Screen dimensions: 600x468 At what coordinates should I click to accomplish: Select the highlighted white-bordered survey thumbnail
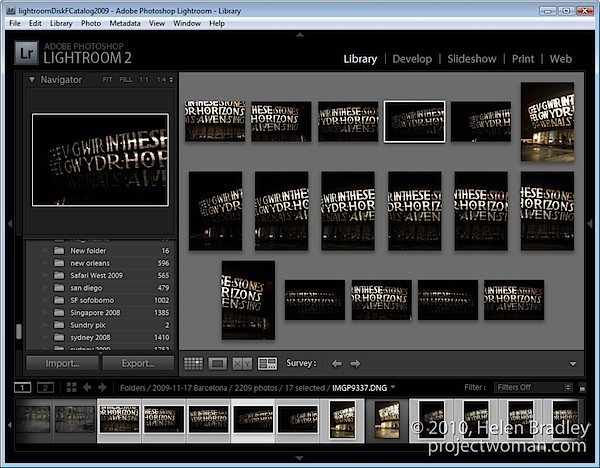(414, 122)
